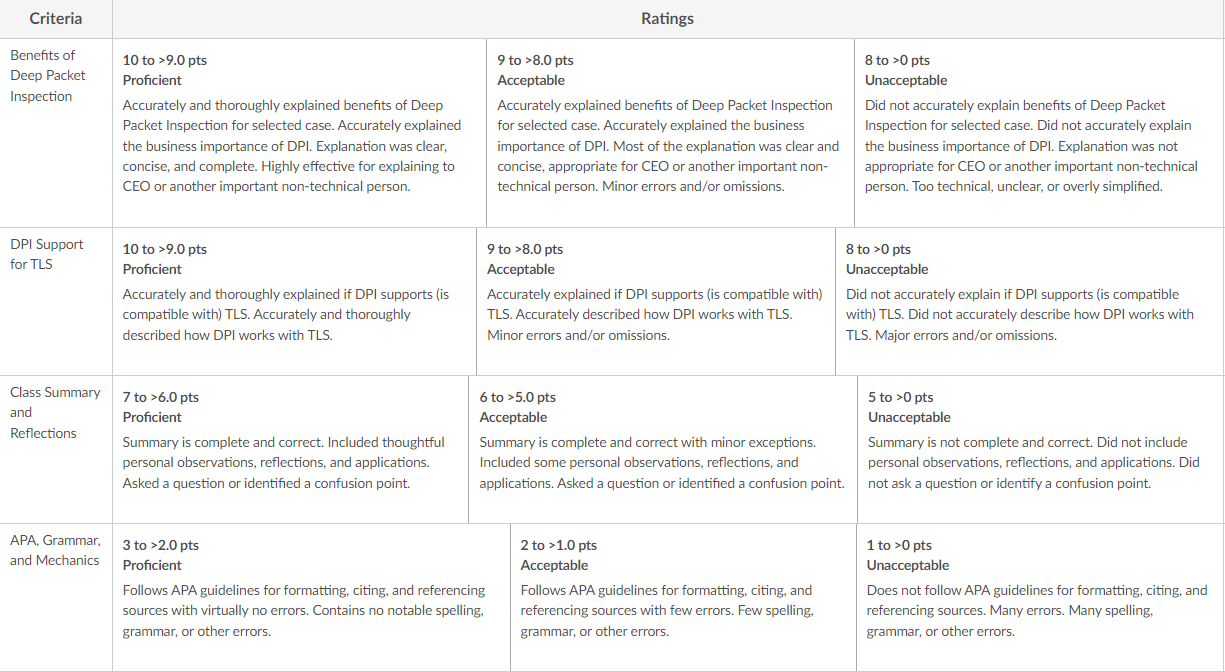The height and width of the screenshot is (672, 1225).
Task: Pick Acceptable rating for DPI Support for TLS
Action: (656, 302)
